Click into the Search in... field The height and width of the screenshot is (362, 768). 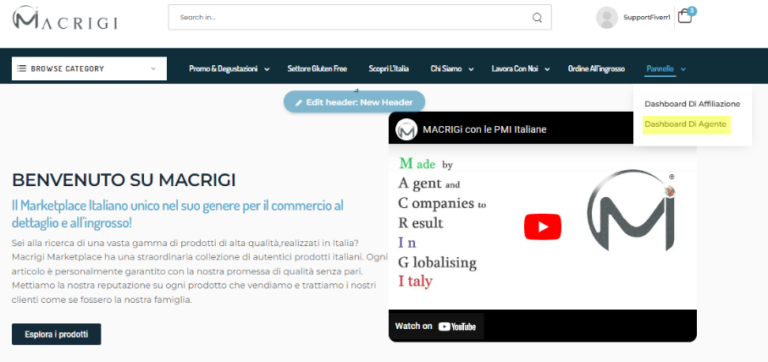click(x=350, y=18)
